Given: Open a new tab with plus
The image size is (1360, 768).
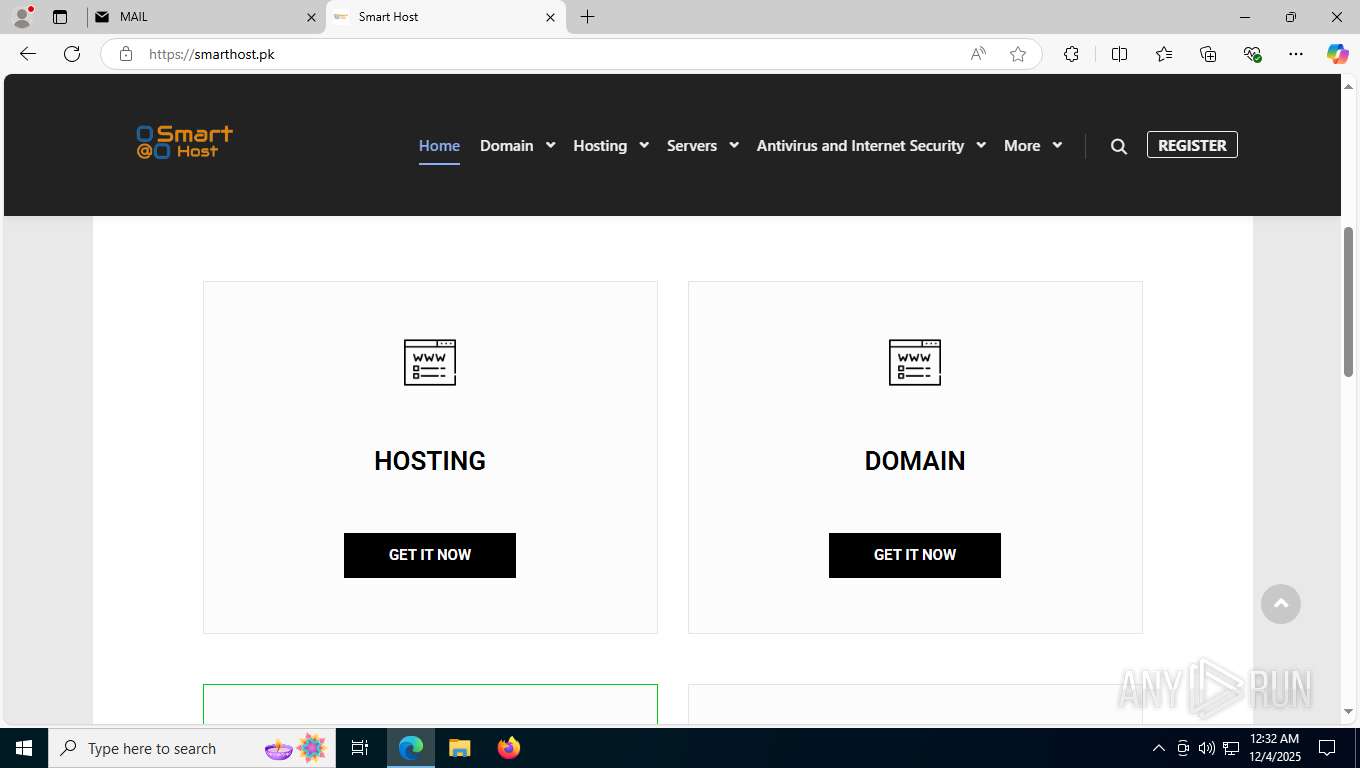Looking at the screenshot, I should click(x=587, y=17).
